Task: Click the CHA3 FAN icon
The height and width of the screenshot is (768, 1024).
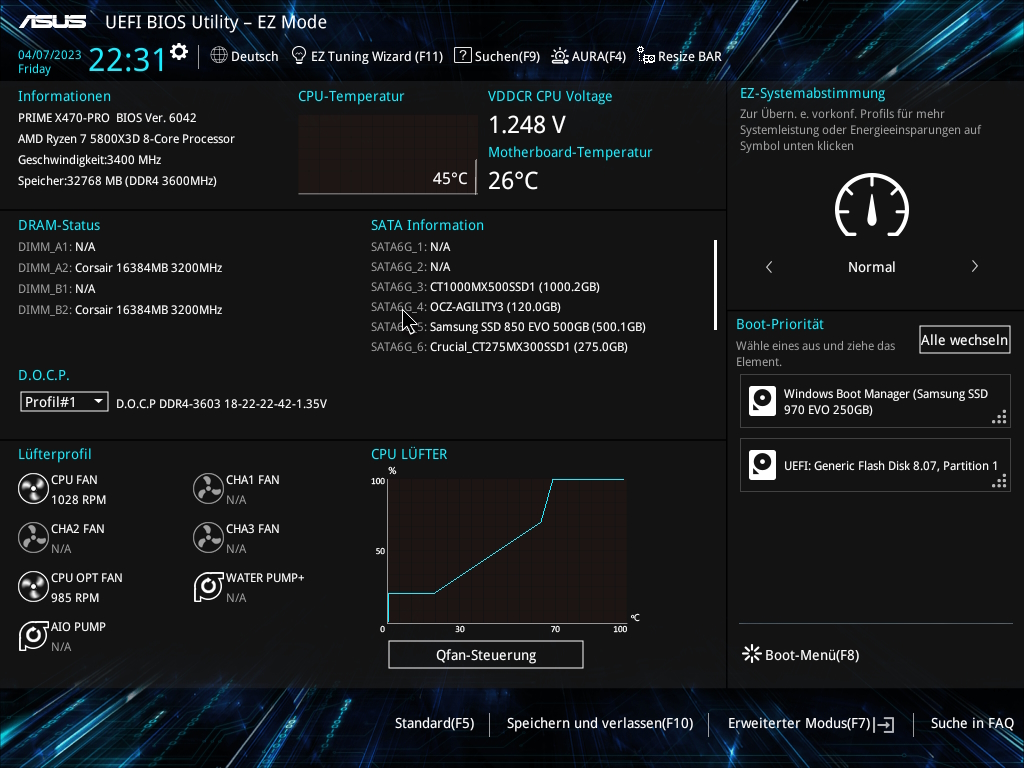Action: pyautogui.click(x=208, y=538)
